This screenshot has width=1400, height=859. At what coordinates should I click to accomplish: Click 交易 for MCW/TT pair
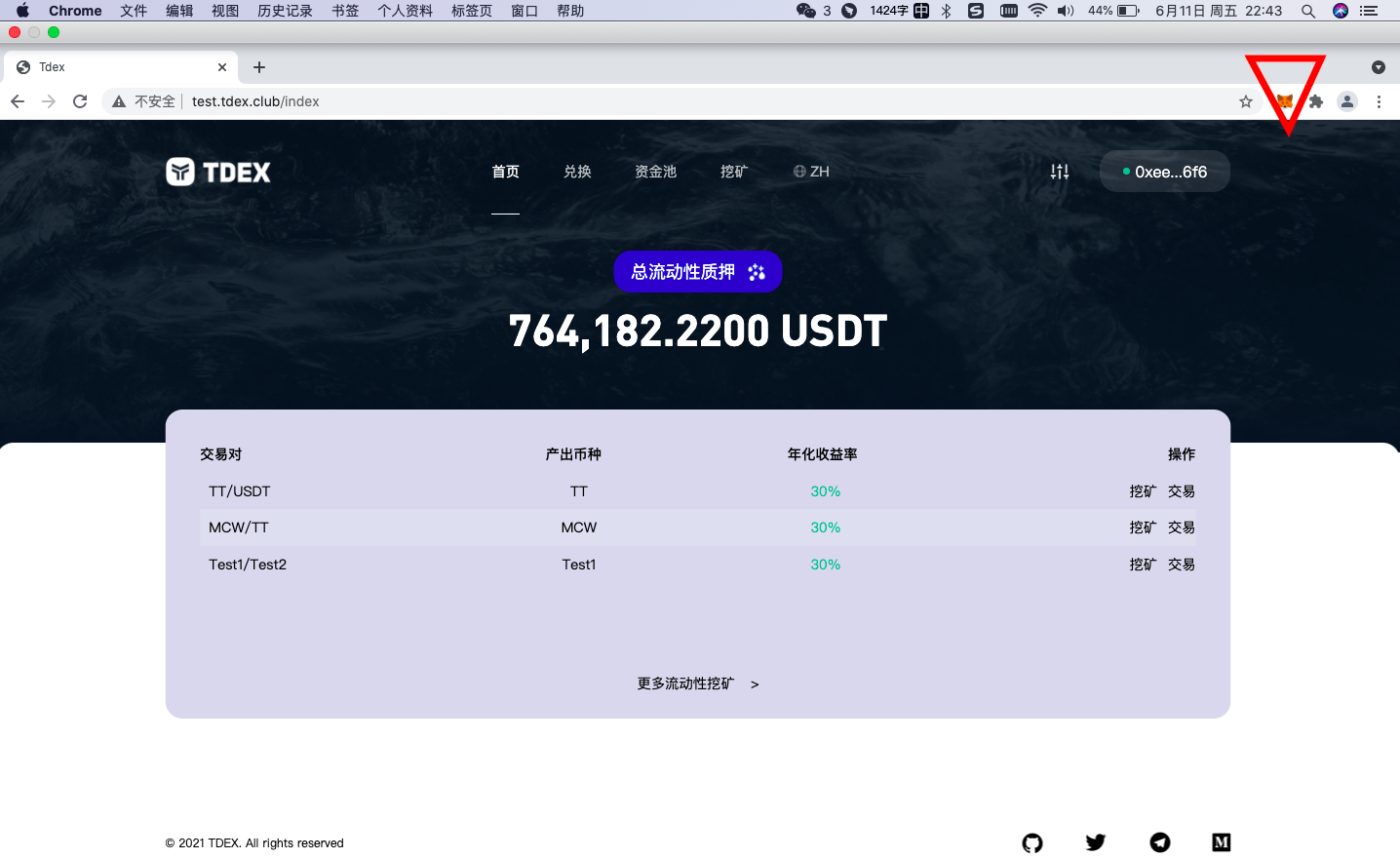pos(1182,527)
